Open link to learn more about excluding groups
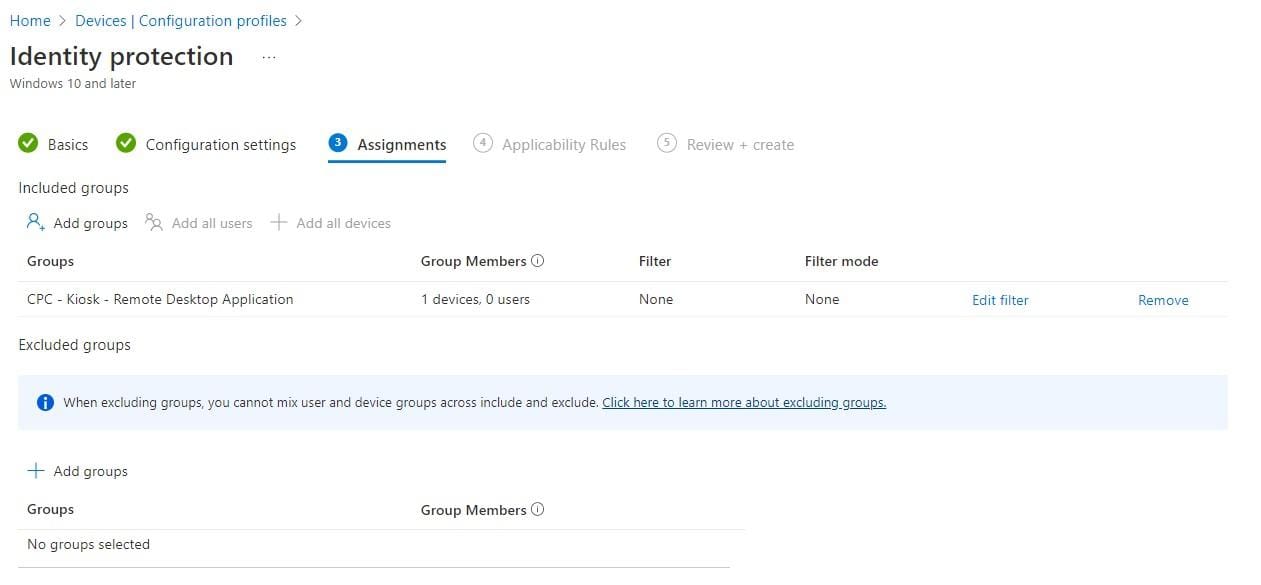The height and width of the screenshot is (585, 1261). pos(744,403)
